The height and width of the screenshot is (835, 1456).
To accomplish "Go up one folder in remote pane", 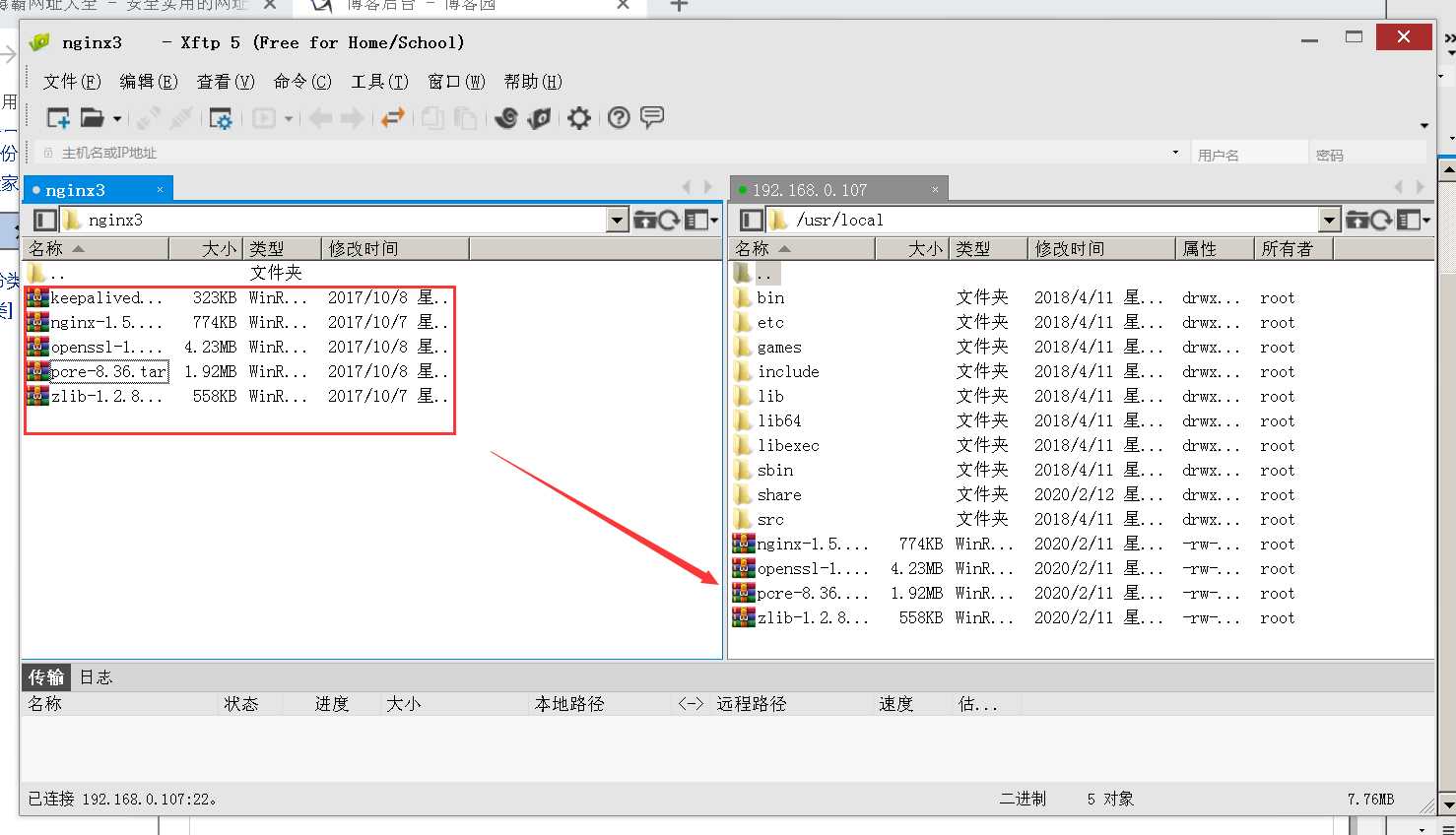I will pos(1357,220).
